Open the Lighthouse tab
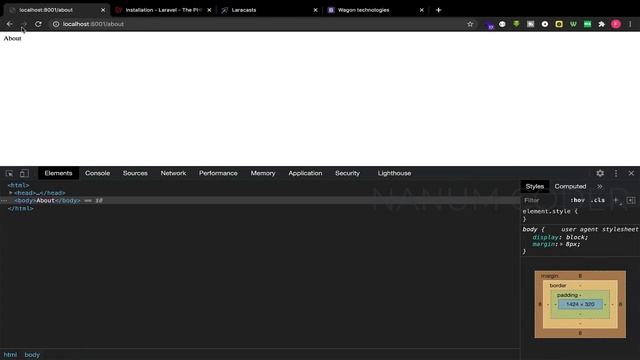The height and width of the screenshot is (360, 640). [x=394, y=173]
